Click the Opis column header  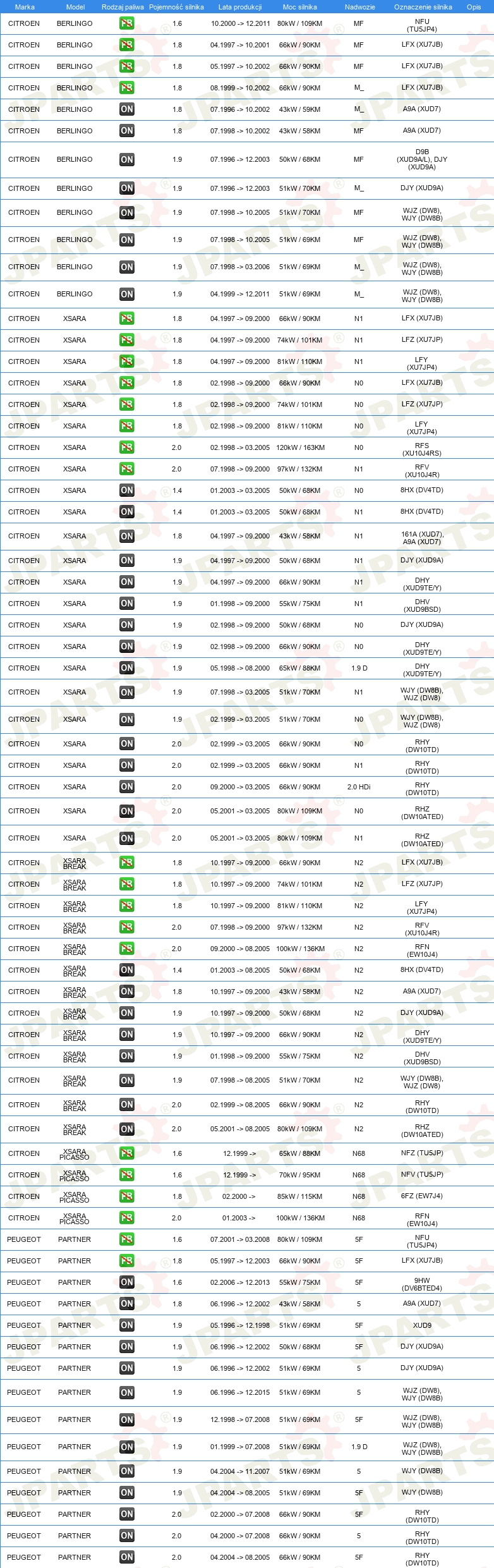pos(474,7)
